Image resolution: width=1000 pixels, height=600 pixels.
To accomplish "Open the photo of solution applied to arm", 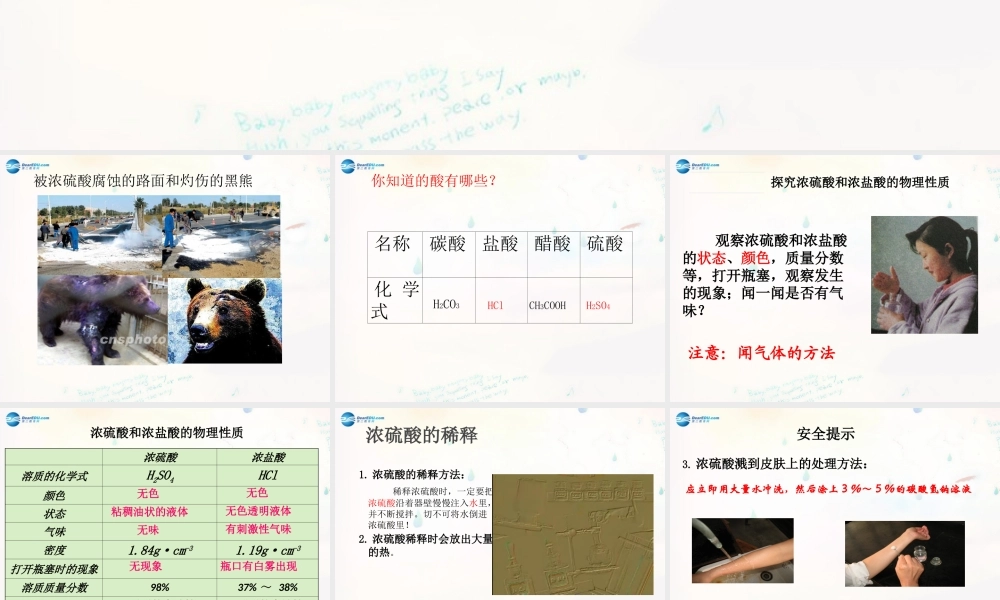I will point(904,553).
